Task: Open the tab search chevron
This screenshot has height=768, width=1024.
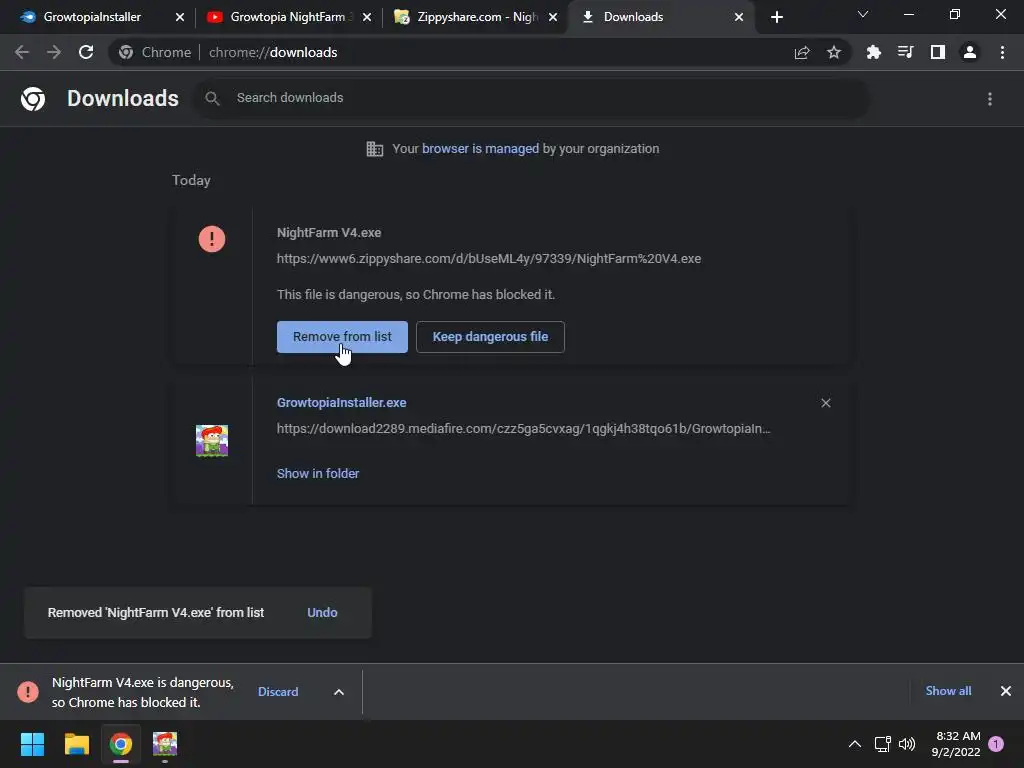Action: coord(863,14)
